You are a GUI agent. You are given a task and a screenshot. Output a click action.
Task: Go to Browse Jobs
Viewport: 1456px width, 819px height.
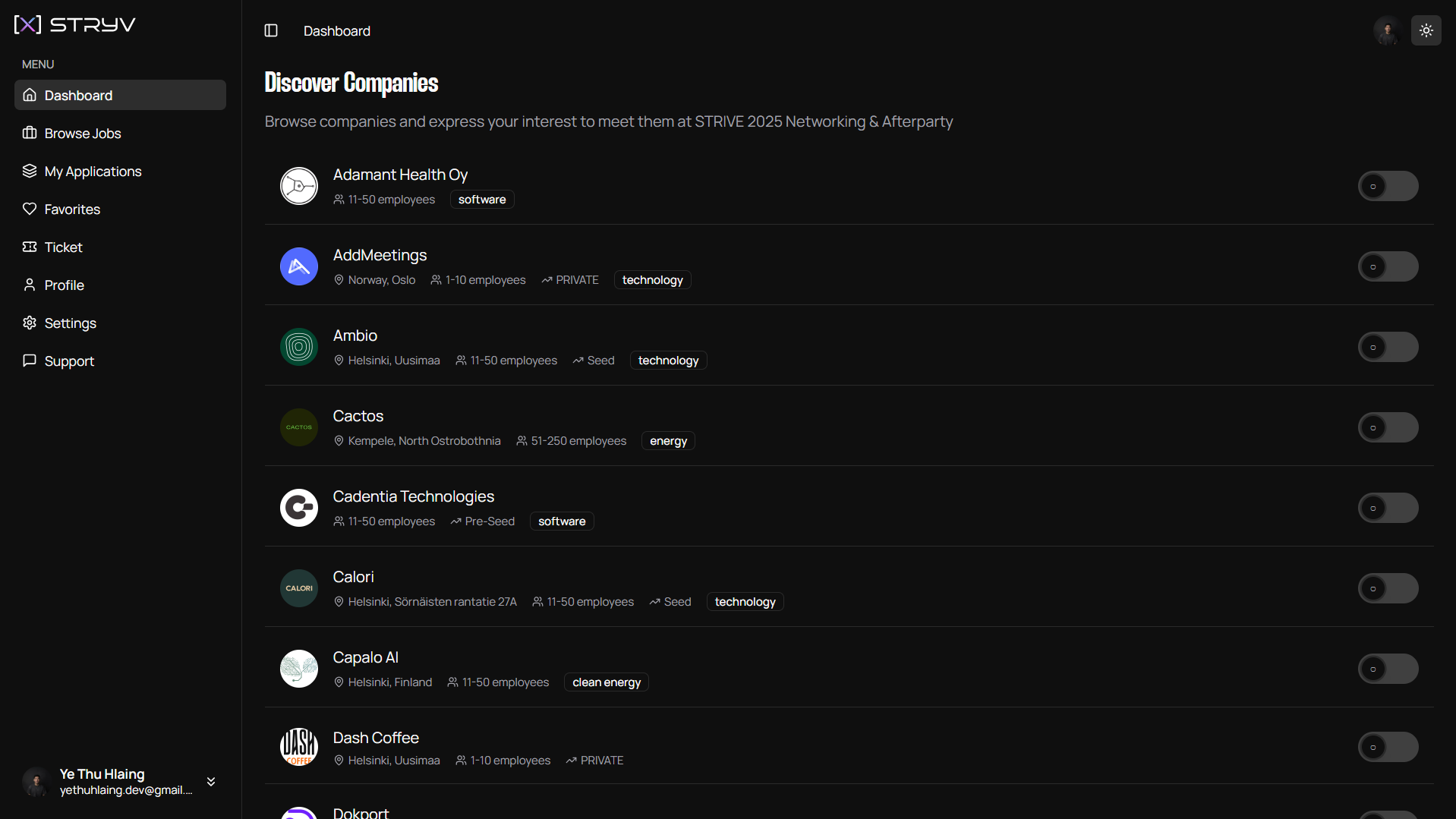pos(120,133)
